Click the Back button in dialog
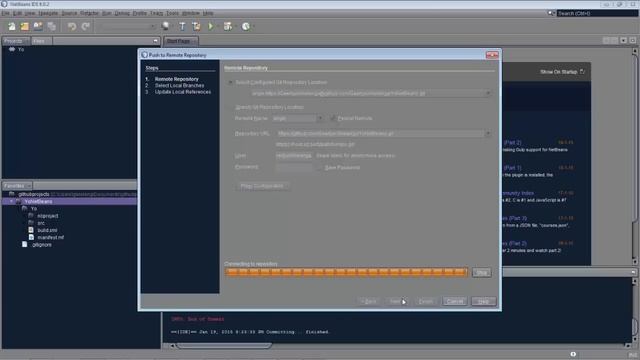 coord(369,301)
